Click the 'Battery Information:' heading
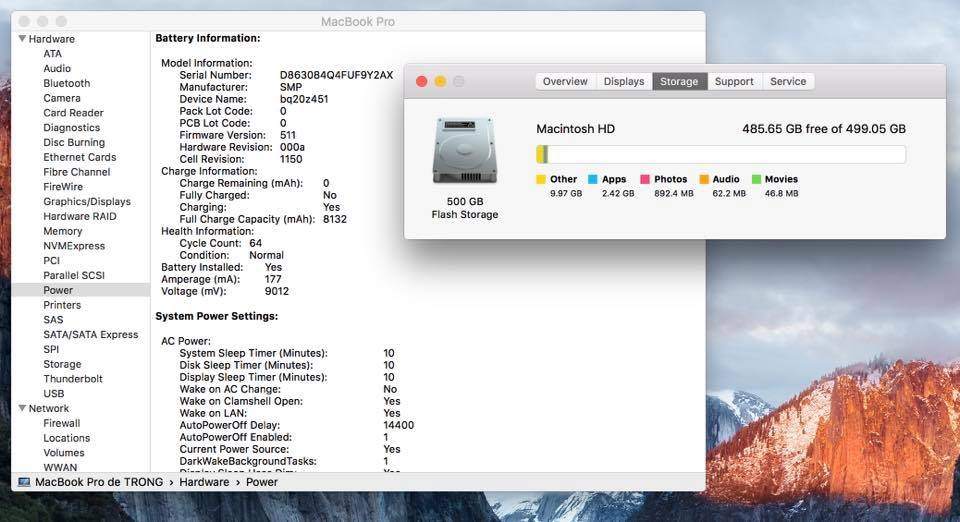This screenshot has height=522, width=960. [x=208, y=38]
